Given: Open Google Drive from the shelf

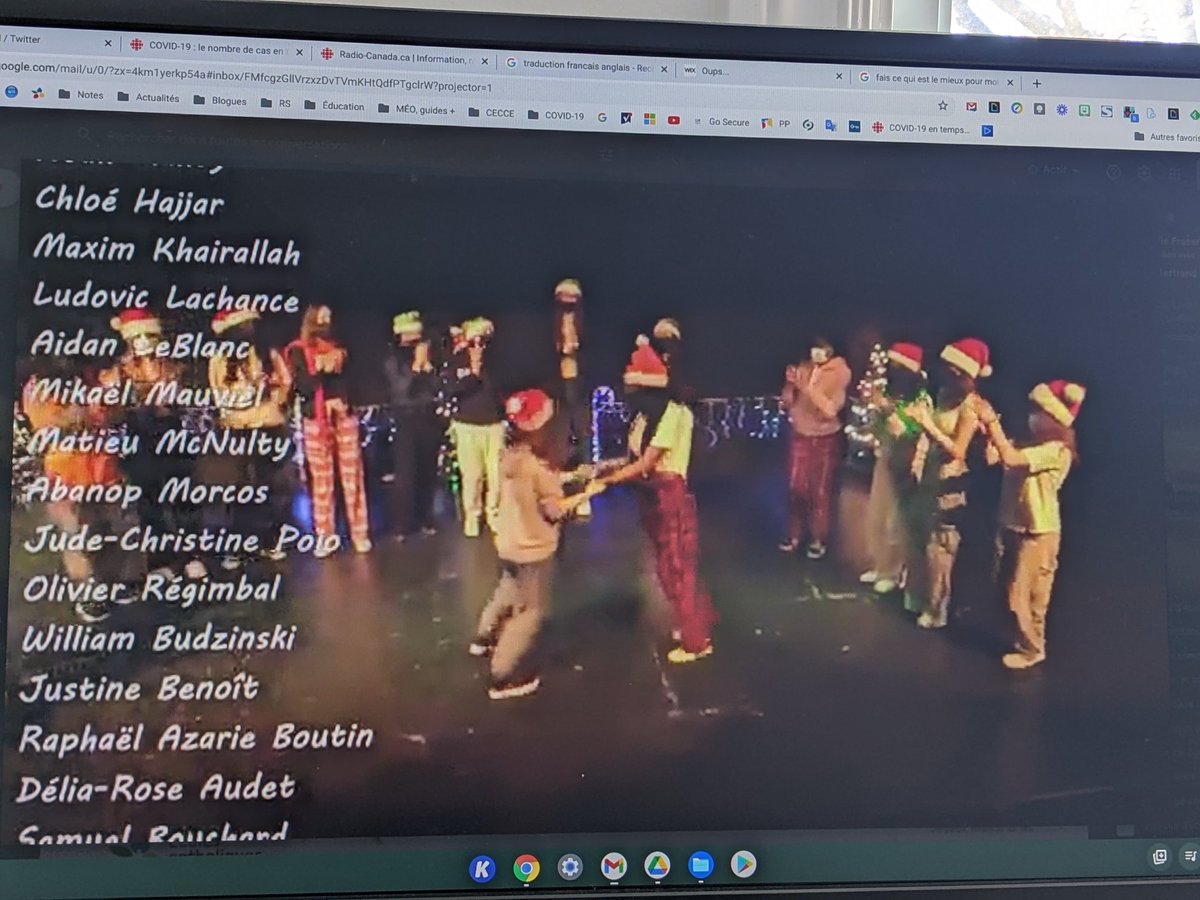Looking at the screenshot, I should (x=657, y=865).
